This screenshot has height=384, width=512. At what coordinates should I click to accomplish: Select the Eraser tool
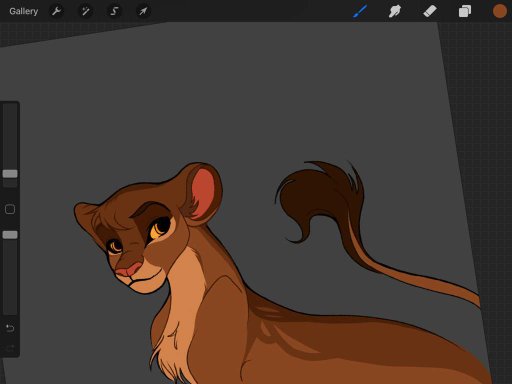pos(430,11)
